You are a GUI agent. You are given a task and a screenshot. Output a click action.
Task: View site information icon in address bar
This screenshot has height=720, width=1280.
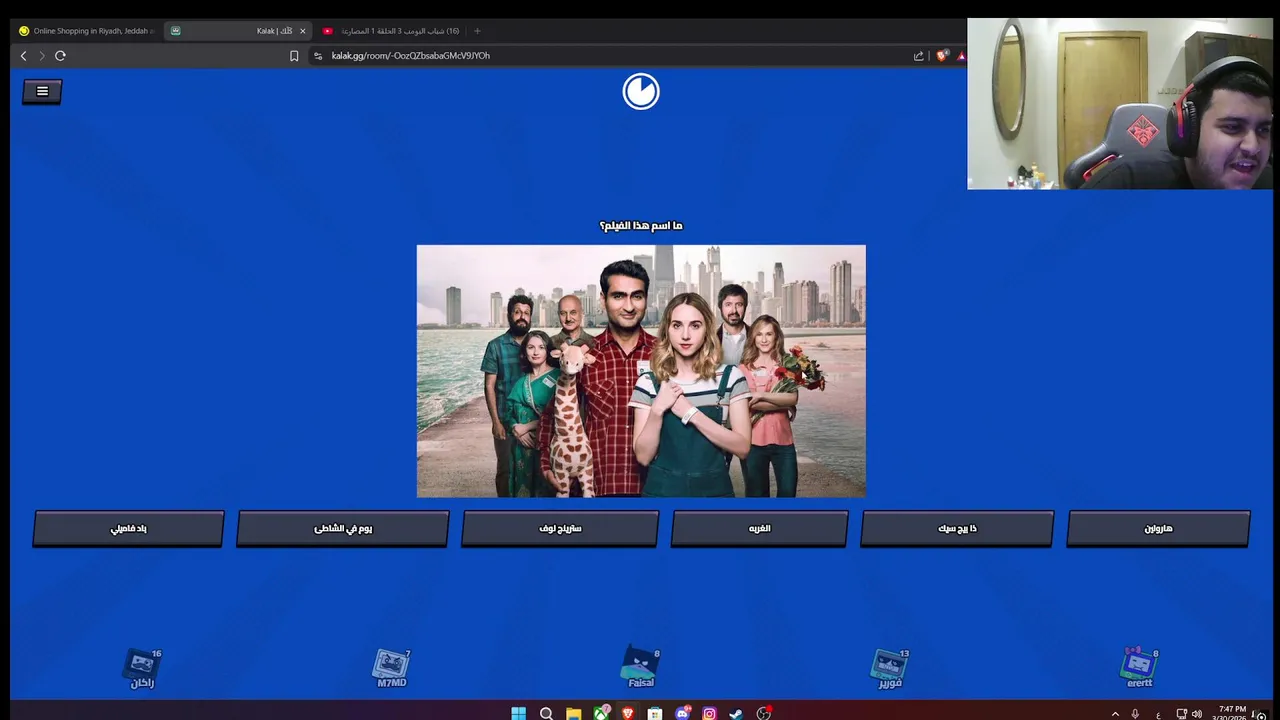pyautogui.click(x=318, y=56)
